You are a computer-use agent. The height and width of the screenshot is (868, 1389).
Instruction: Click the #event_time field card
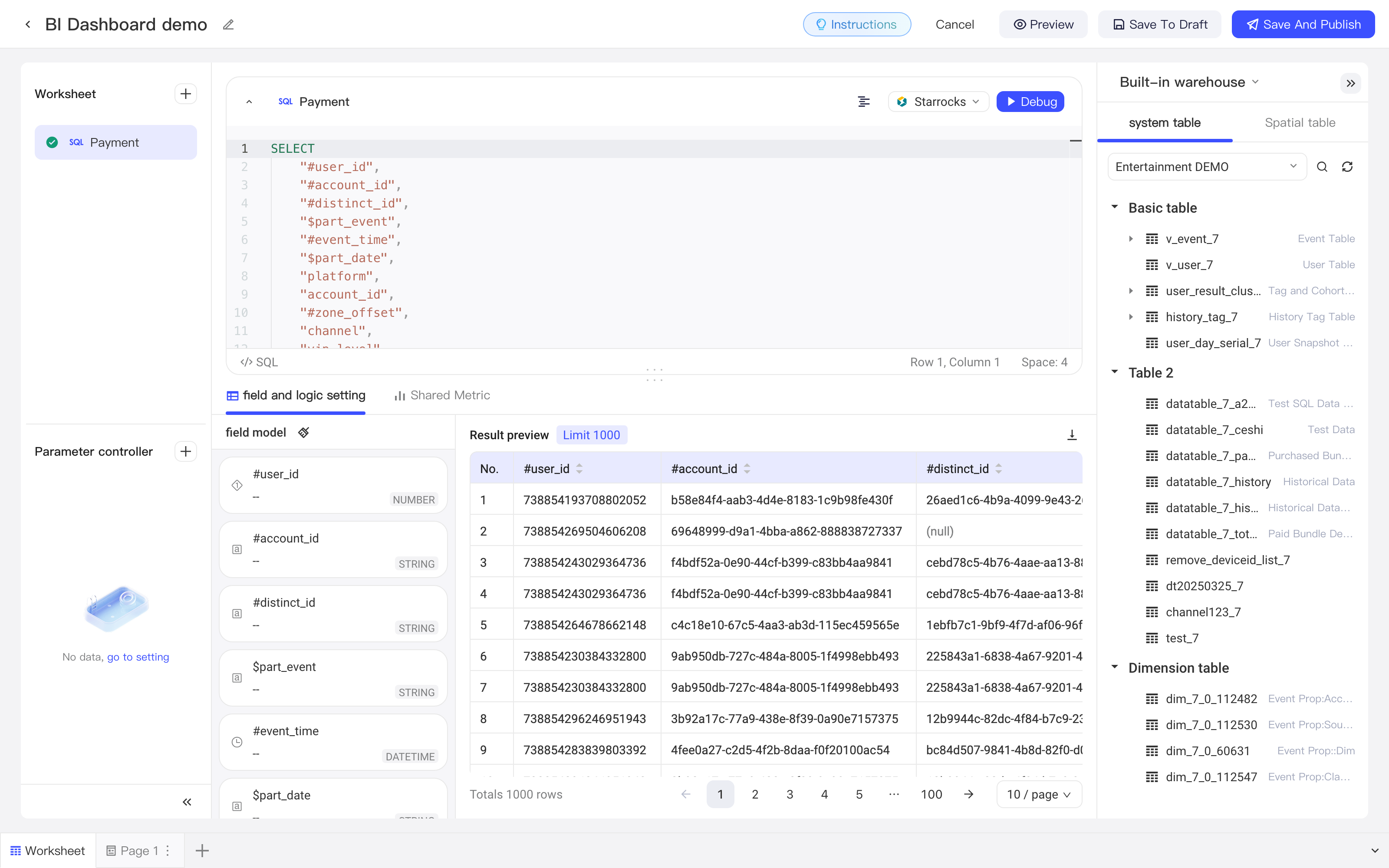tap(333, 742)
